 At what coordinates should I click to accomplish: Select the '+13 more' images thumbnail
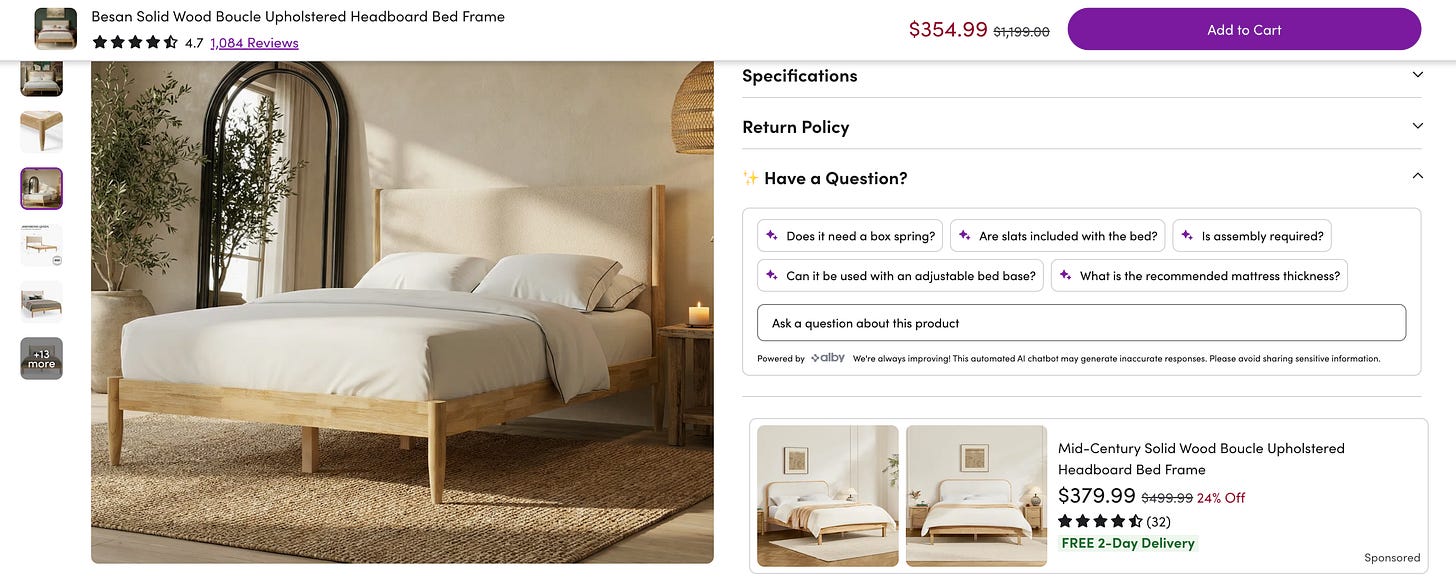click(x=42, y=358)
